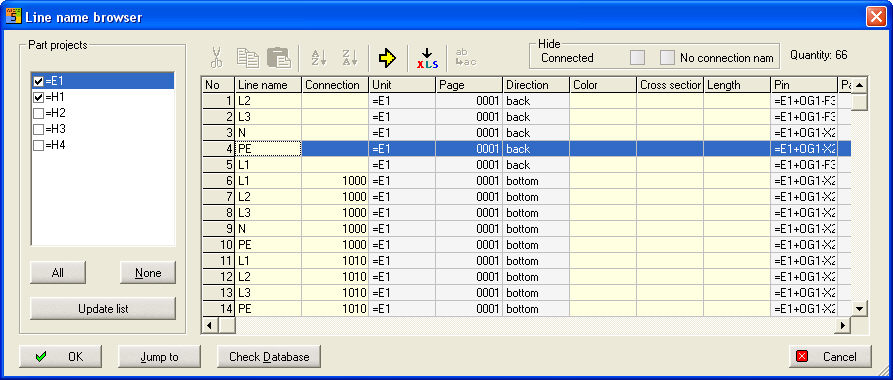Close the Line name browser window
The width and height of the screenshot is (893, 380).
875,17
